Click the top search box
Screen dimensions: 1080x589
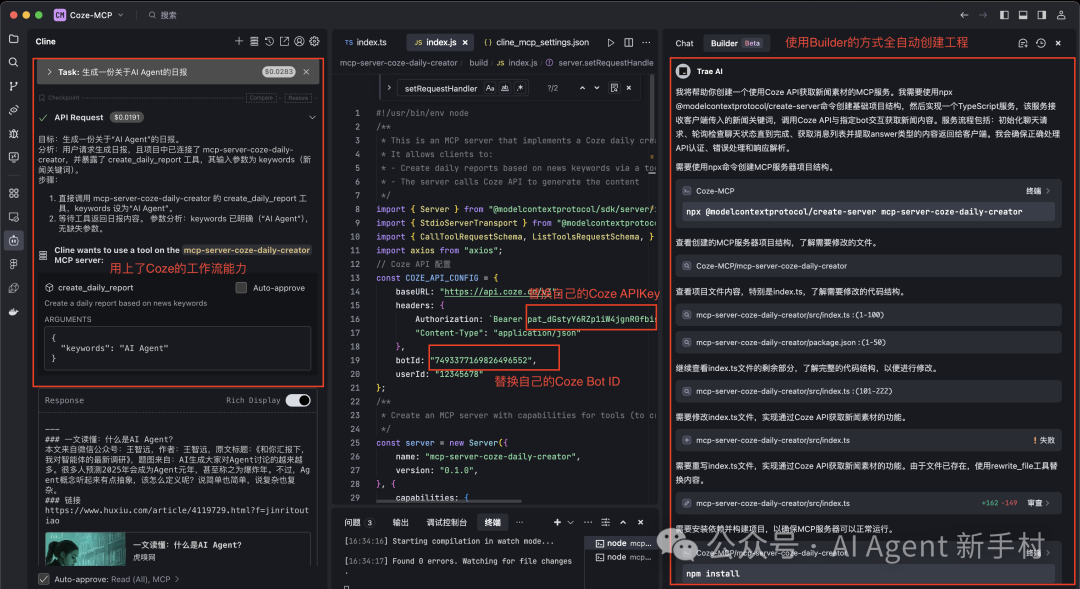[x=163, y=14]
